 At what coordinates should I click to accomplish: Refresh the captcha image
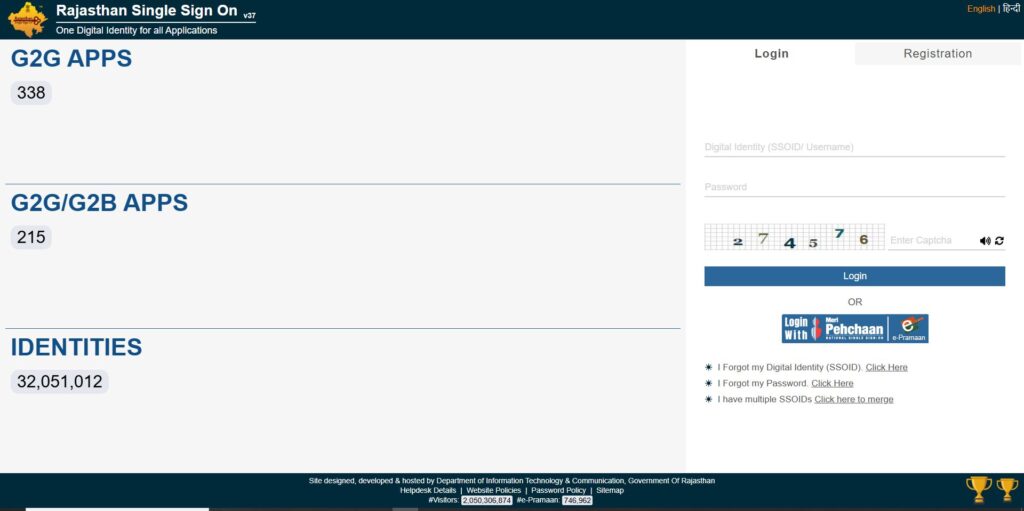999,241
